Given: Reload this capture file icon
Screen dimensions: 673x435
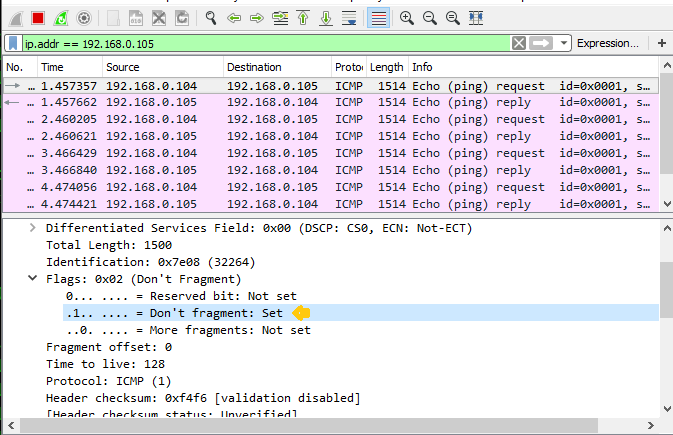Looking at the screenshot, I should tap(182, 18).
